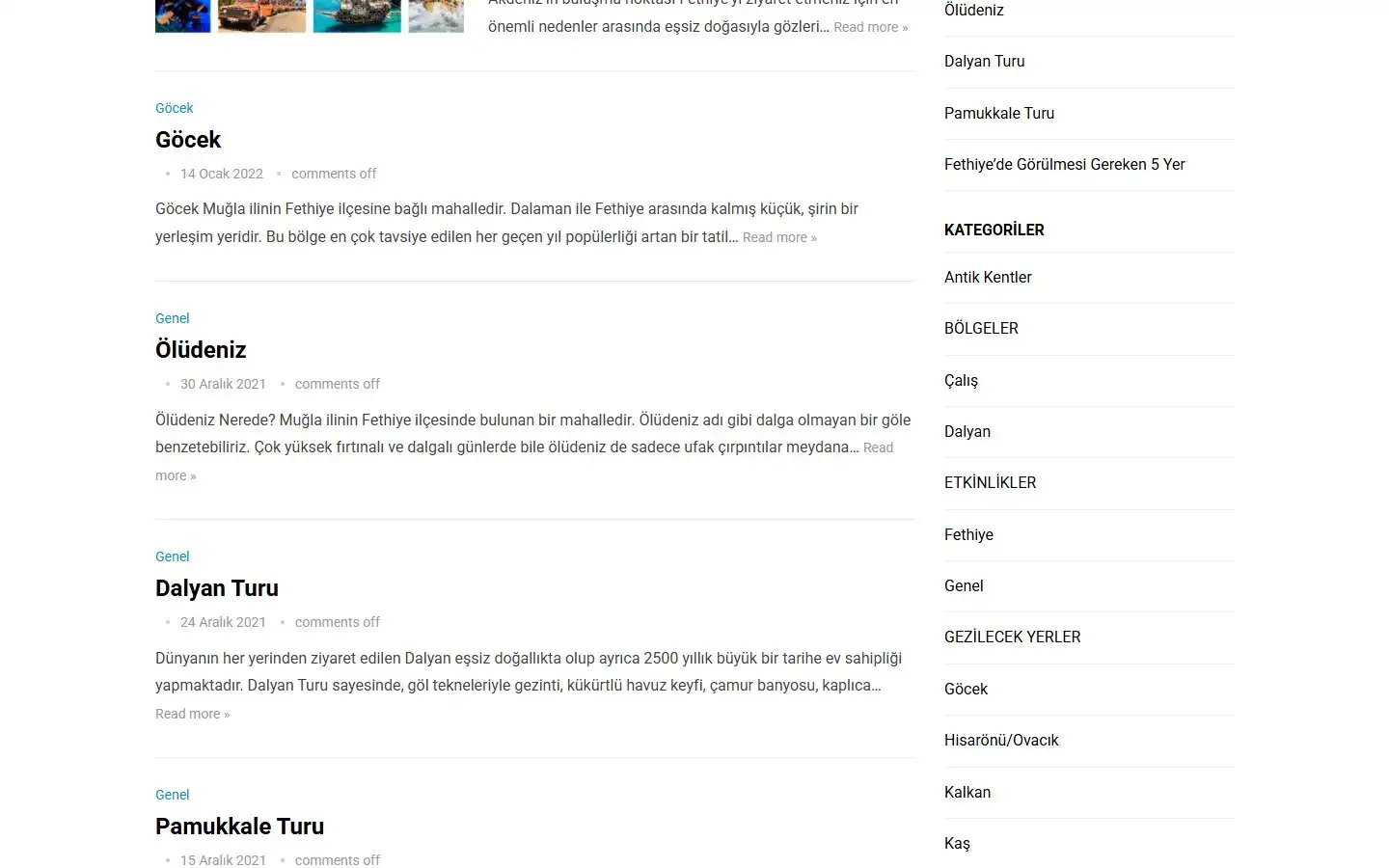Click the Genel tag above the Ölüdeniz post

pyautogui.click(x=173, y=318)
